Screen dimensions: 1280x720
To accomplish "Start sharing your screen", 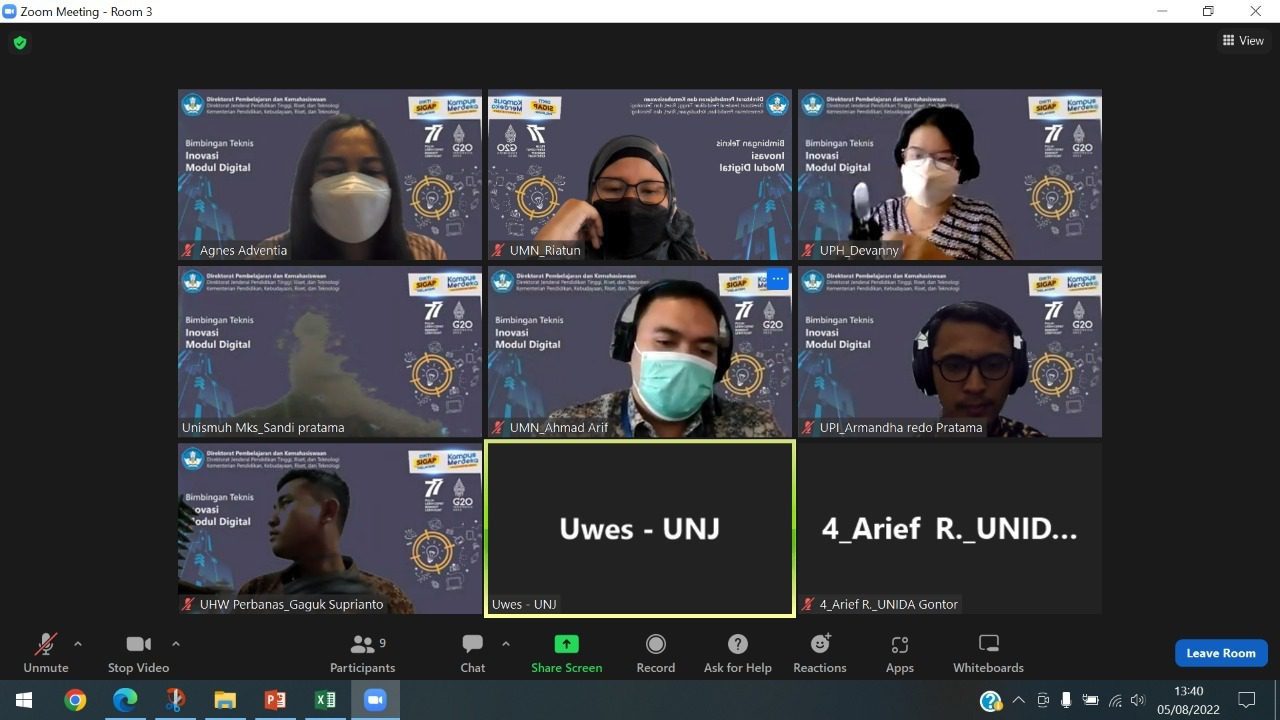I will click(566, 653).
